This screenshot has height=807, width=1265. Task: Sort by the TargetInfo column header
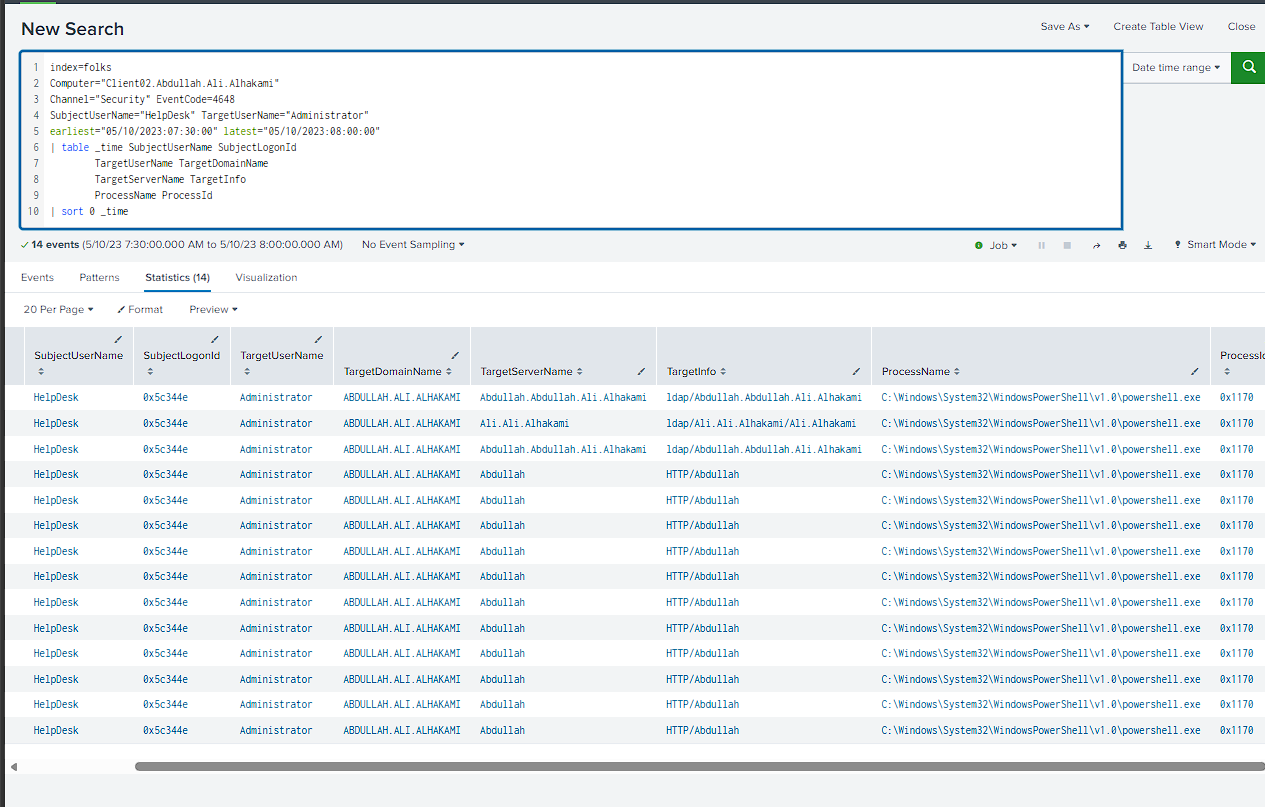[x=696, y=371]
